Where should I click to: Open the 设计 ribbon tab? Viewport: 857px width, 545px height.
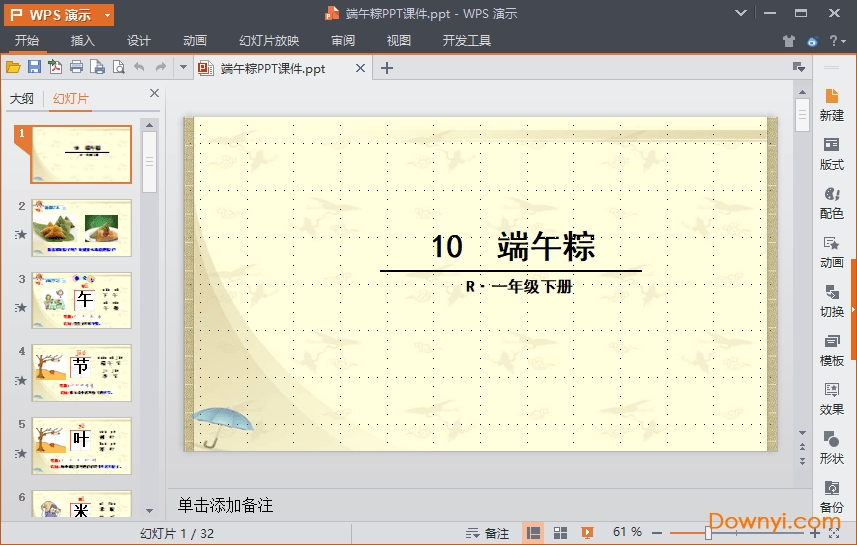click(x=138, y=40)
